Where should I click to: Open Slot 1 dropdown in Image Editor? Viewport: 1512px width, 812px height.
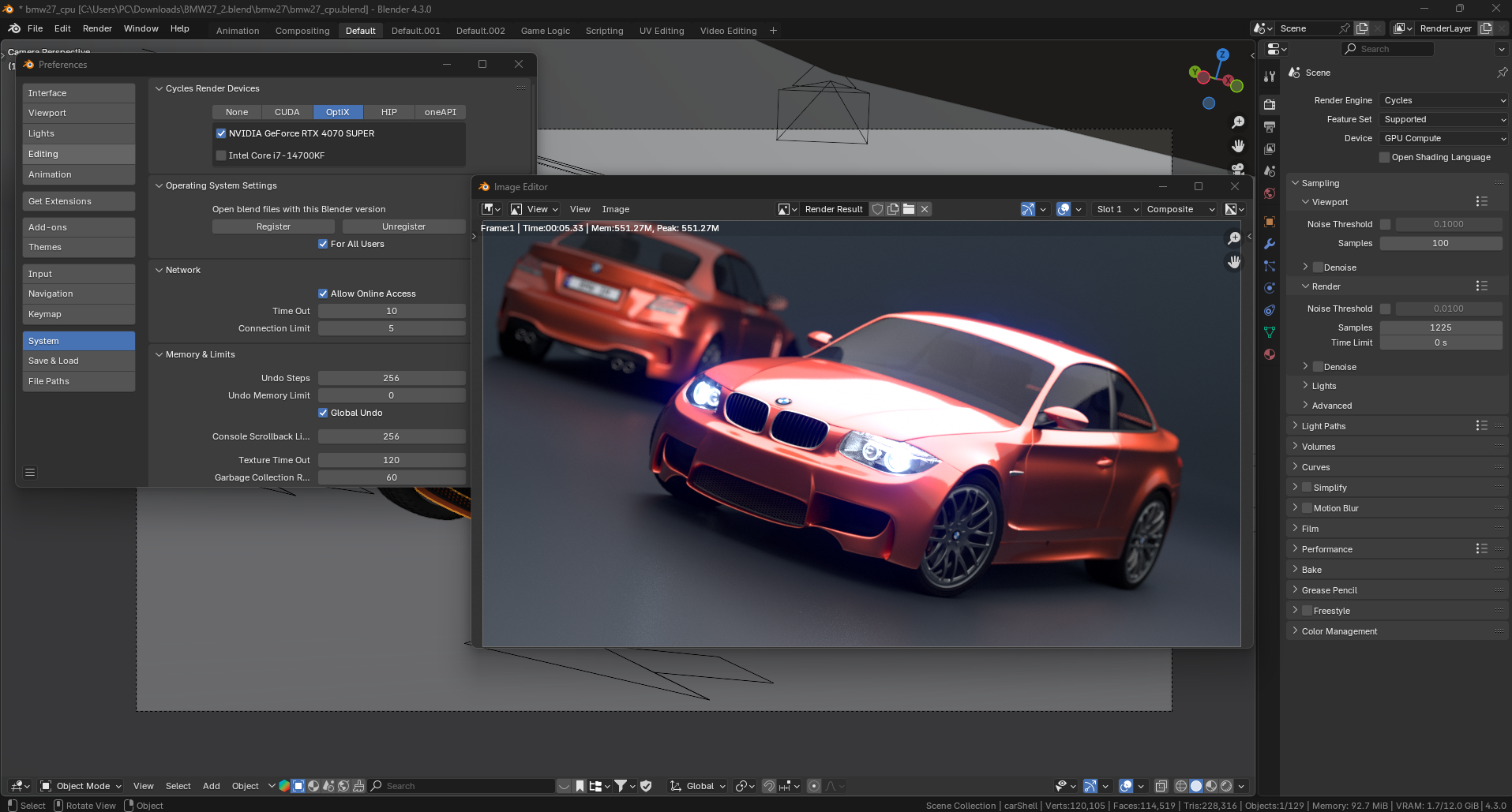tap(1117, 209)
